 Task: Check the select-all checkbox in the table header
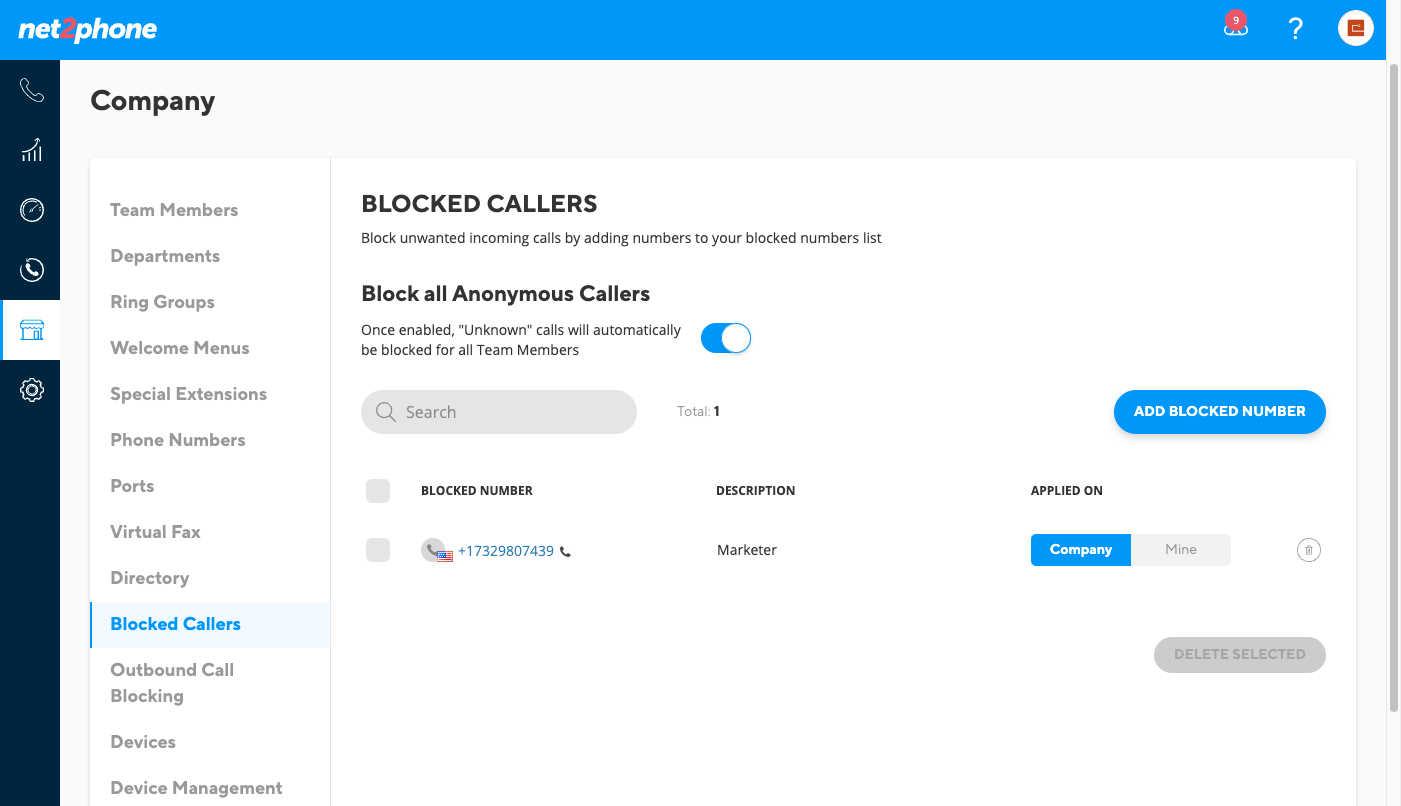click(378, 491)
